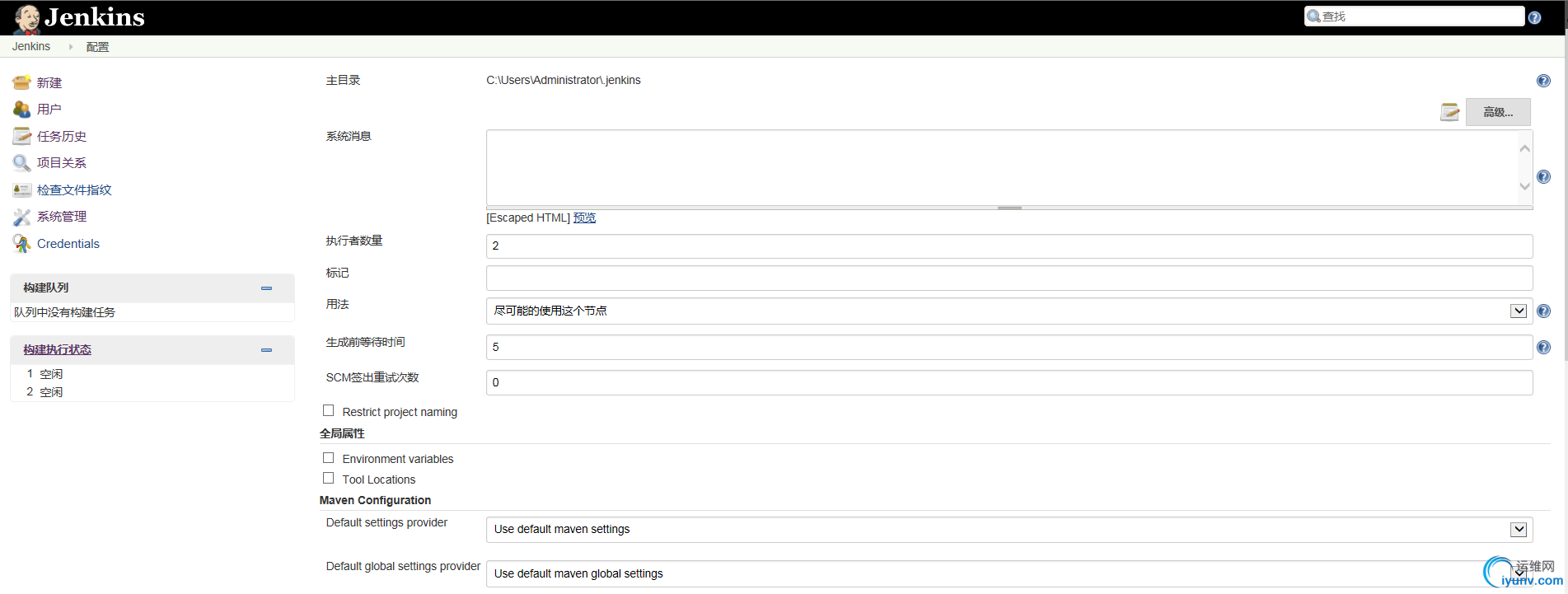Screen dimensions: 1568x594
Task: Open help for 用法 dropdown
Action: pos(1543,311)
